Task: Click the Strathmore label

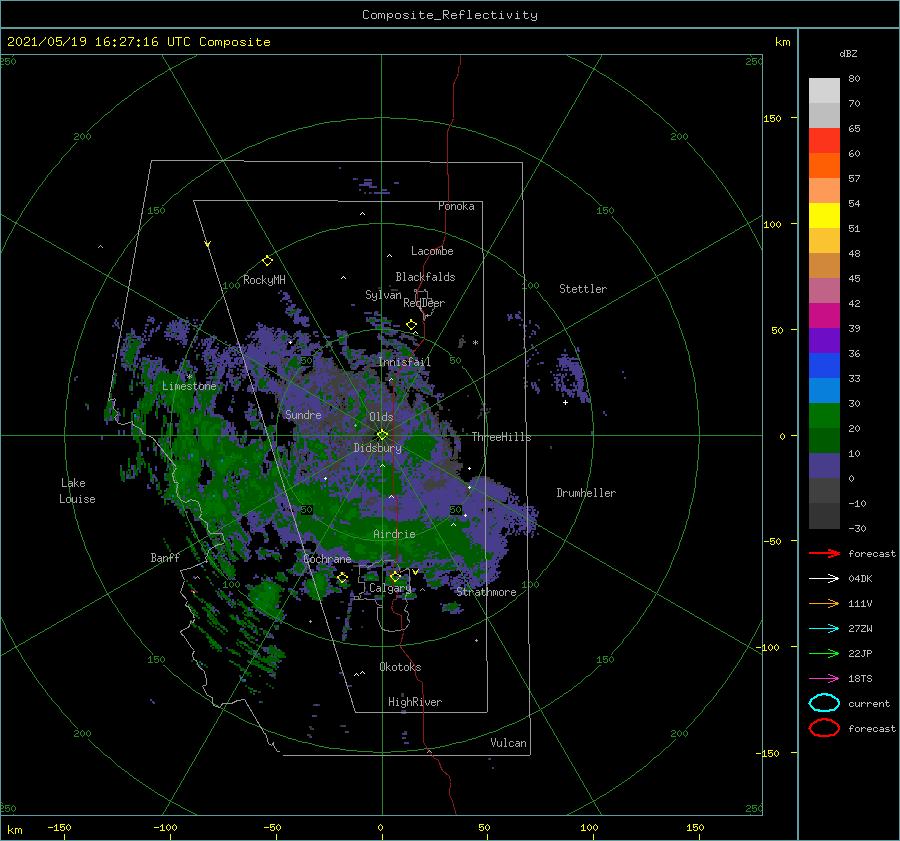Action: 487,592
